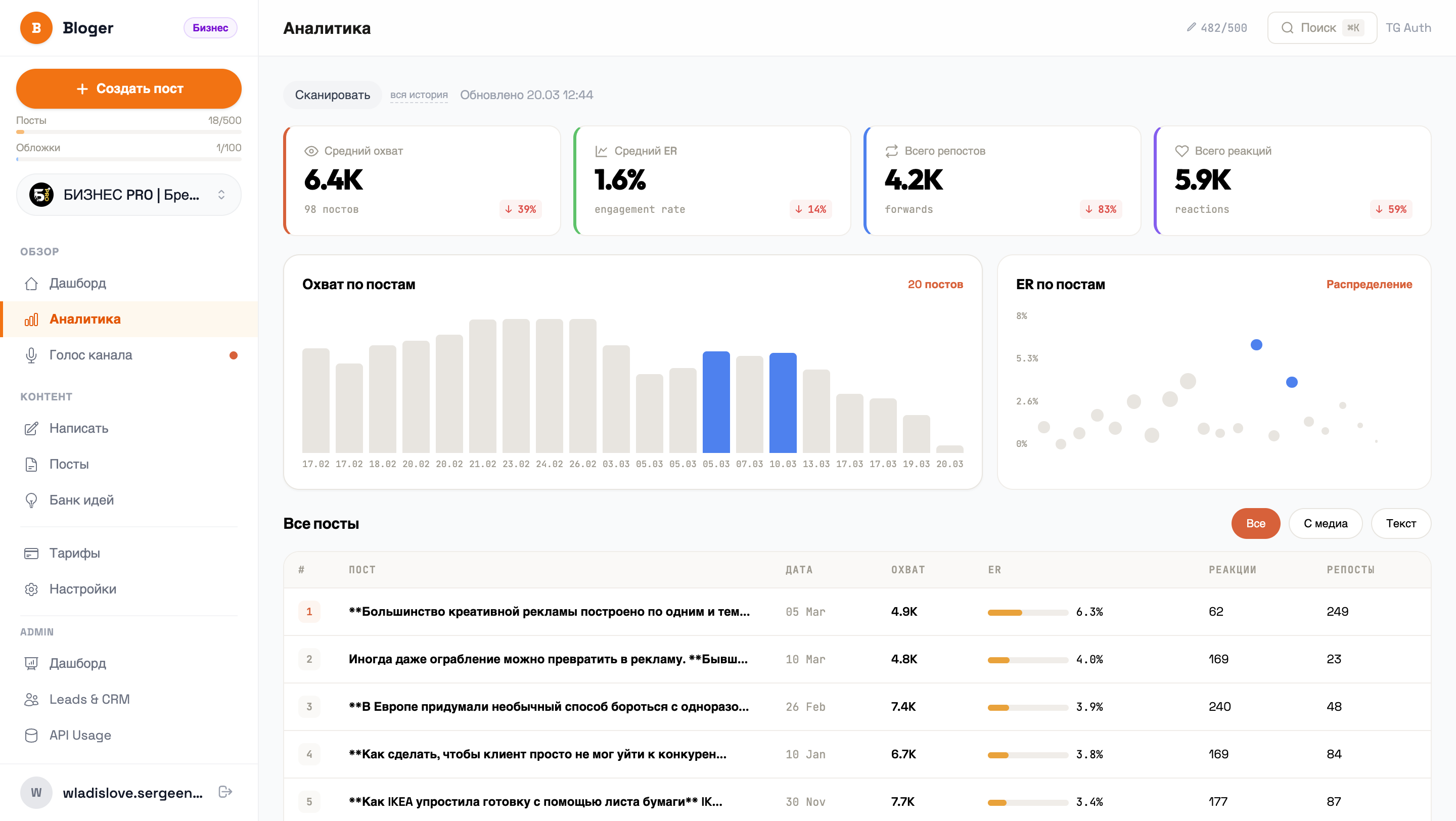Select the Все posts filter
1456x821 pixels.
coord(1255,523)
